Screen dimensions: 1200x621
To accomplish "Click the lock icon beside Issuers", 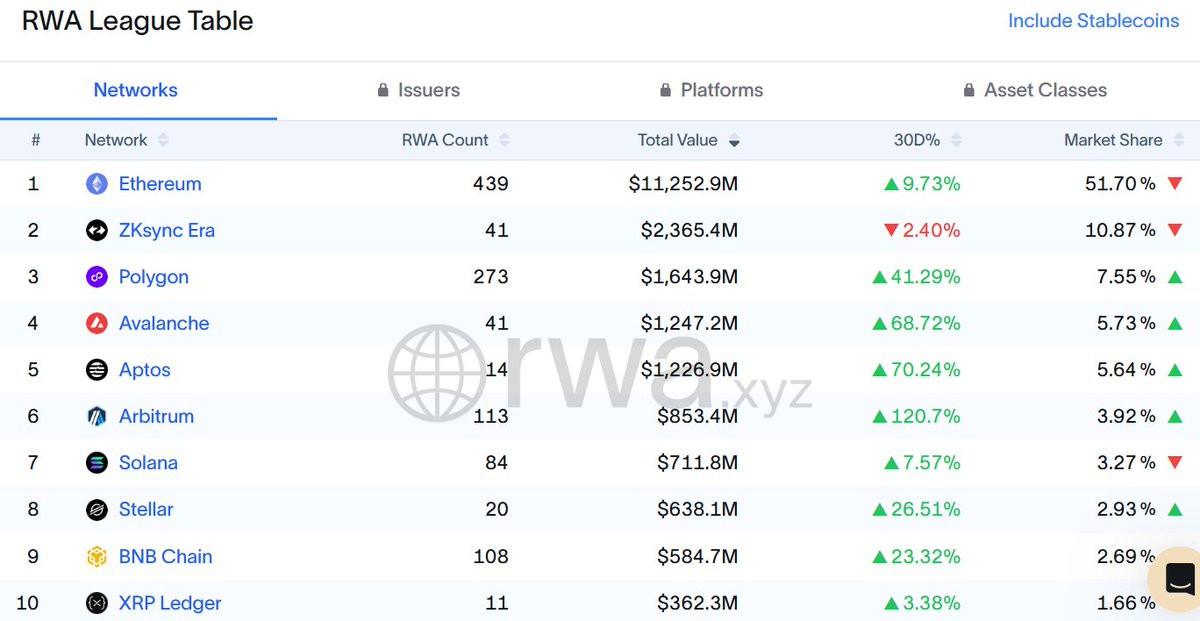I will (x=383, y=90).
